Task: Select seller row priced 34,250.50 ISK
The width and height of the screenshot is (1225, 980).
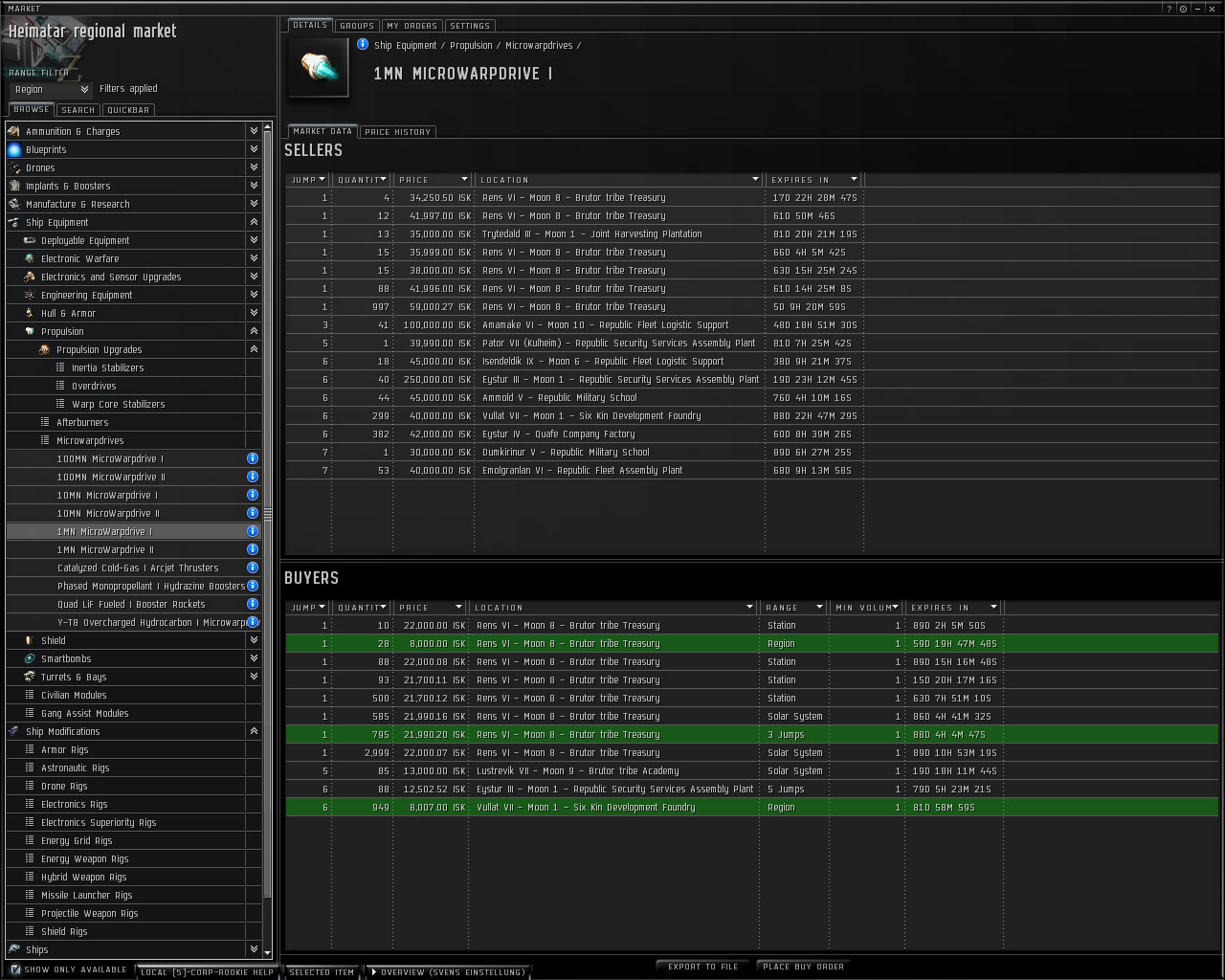Action: click(x=752, y=197)
